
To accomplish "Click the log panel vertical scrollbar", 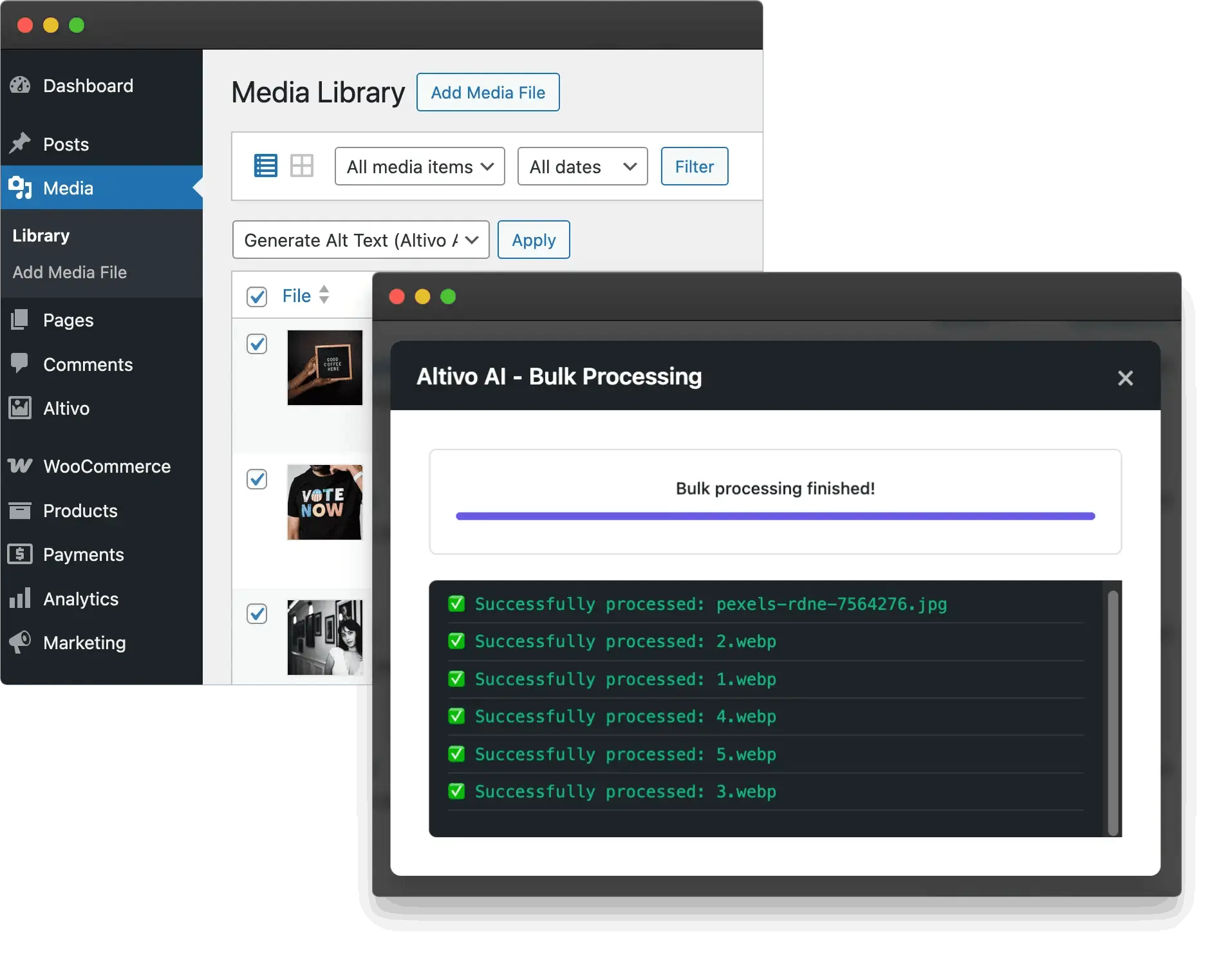I will [1112, 712].
